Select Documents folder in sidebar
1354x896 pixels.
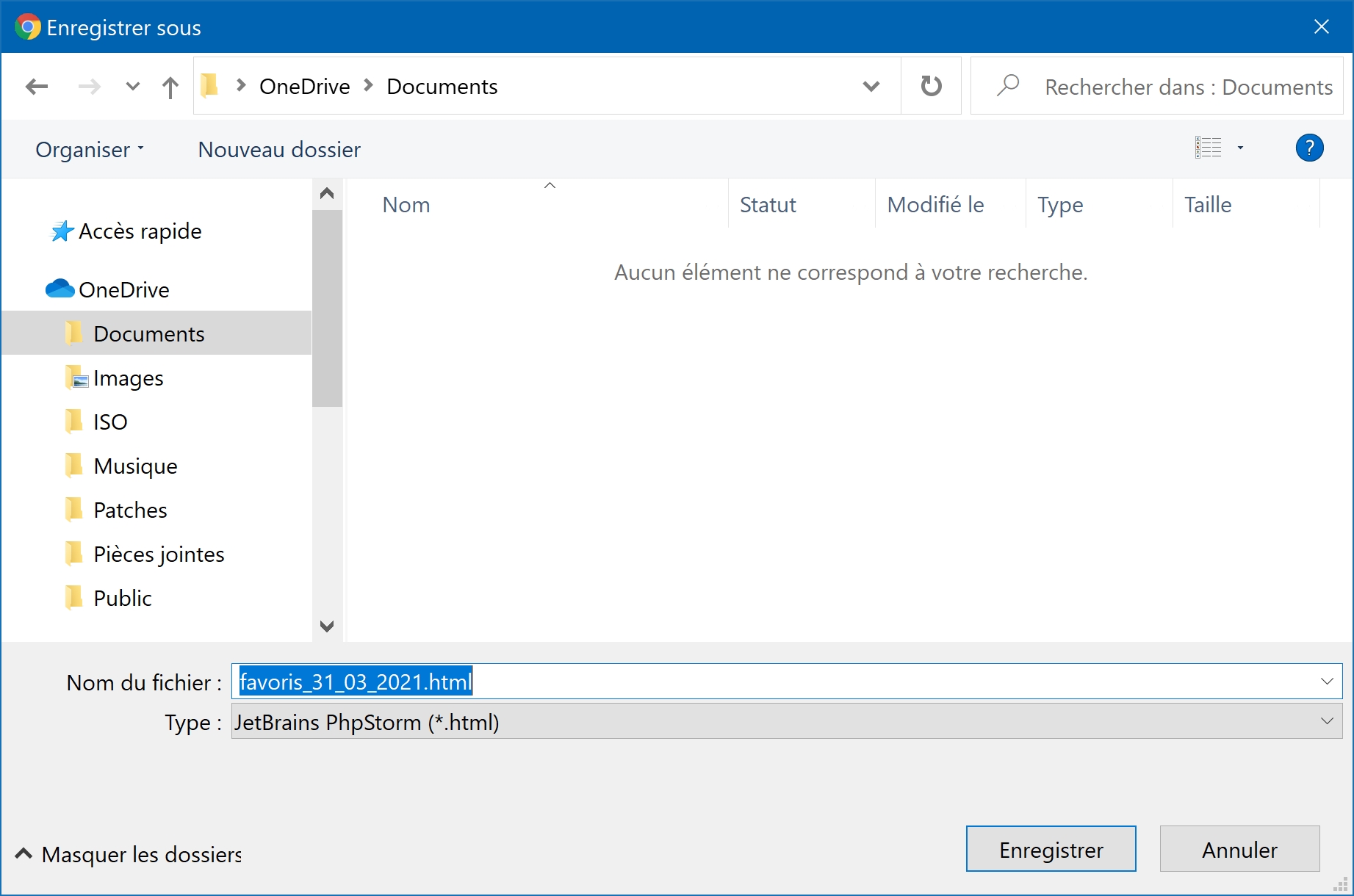pyautogui.click(x=156, y=333)
